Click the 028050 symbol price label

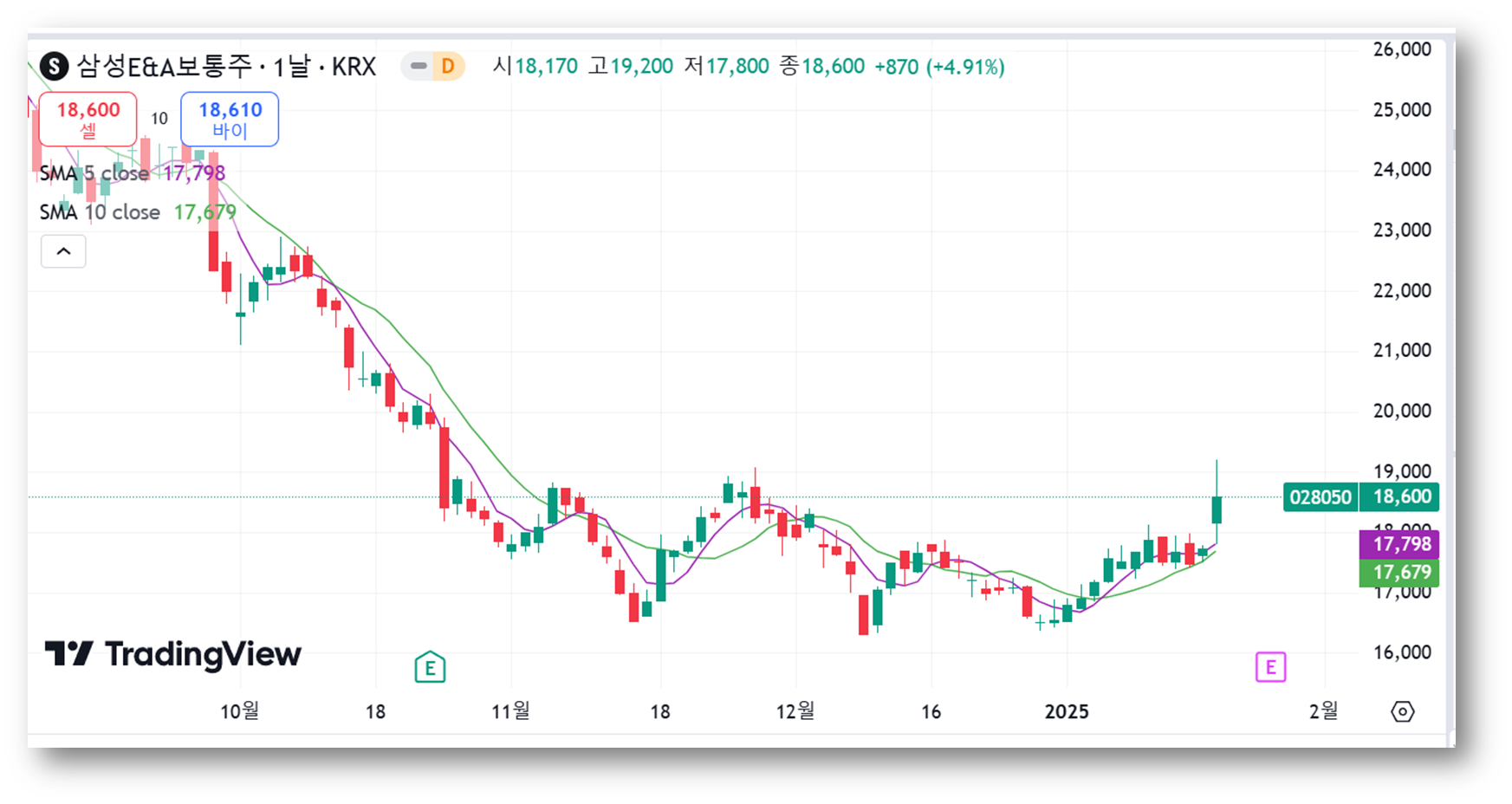(x=1320, y=497)
